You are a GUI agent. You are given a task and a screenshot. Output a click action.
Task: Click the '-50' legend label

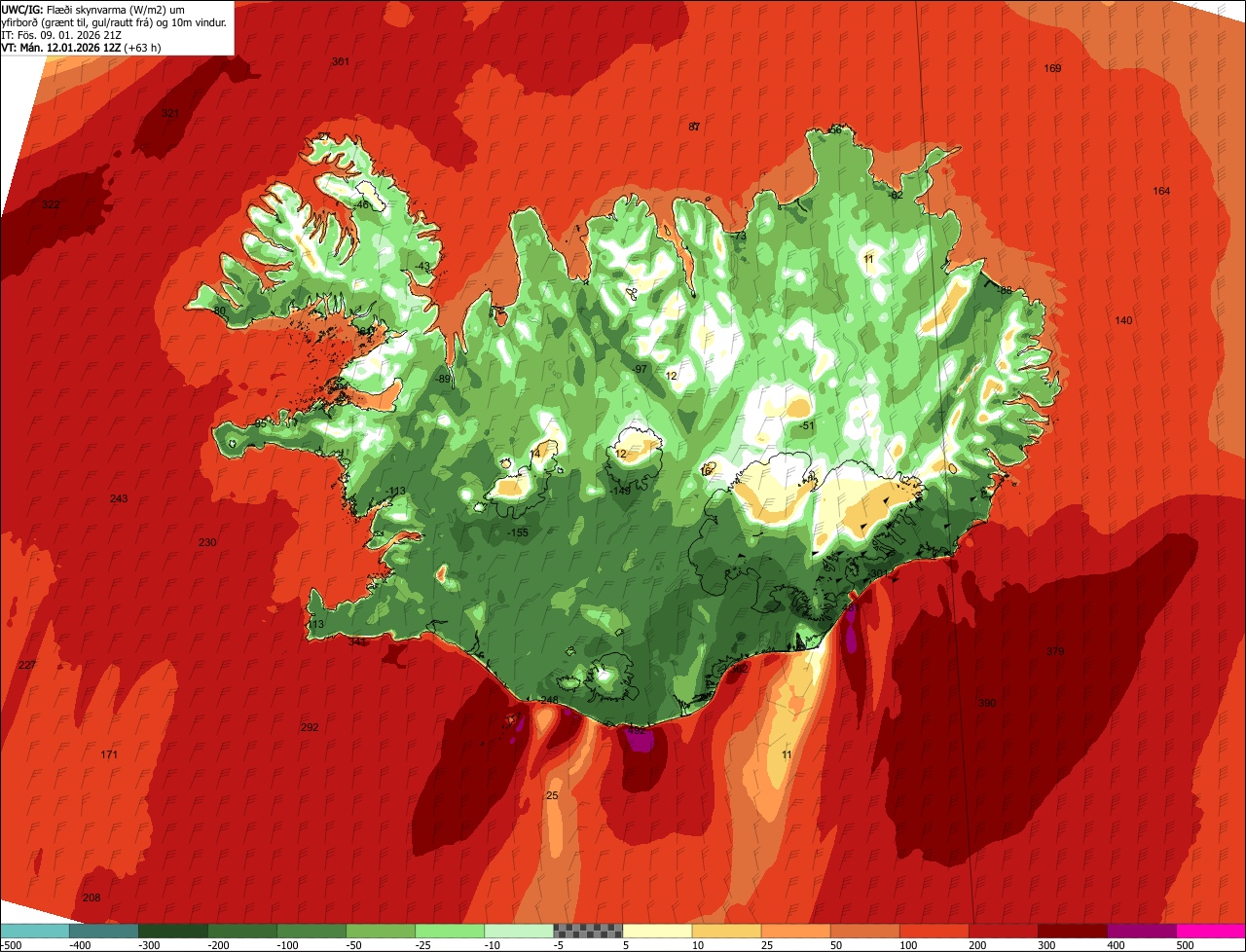(356, 945)
